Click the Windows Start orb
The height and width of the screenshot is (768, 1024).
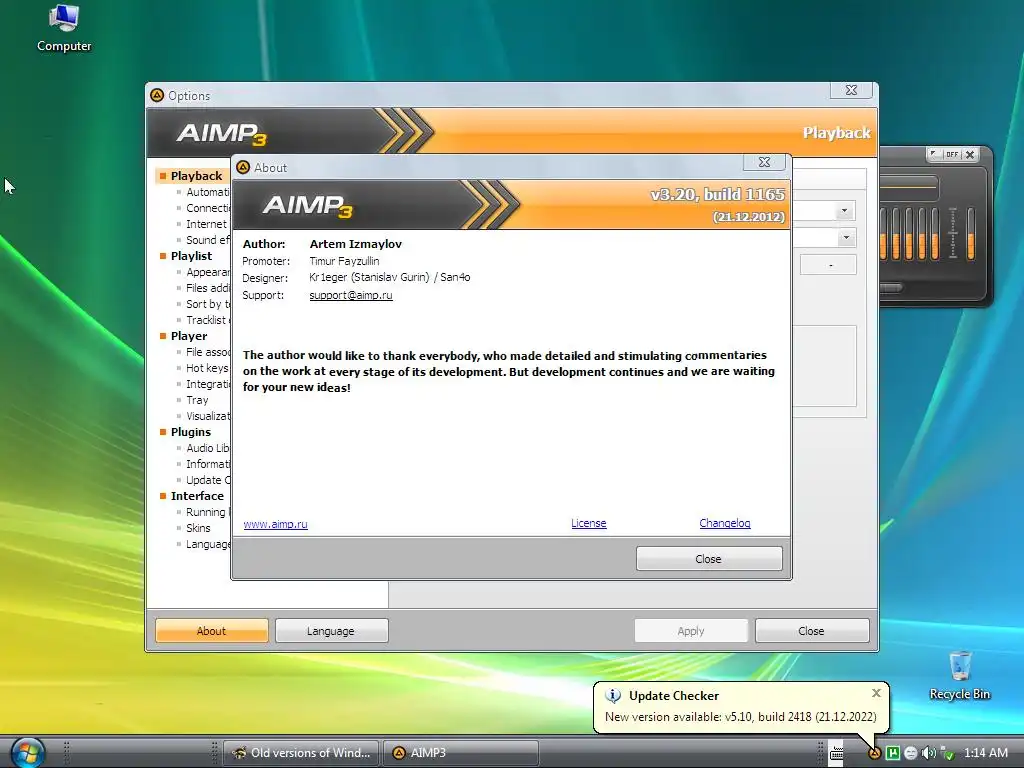[x=28, y=752]
